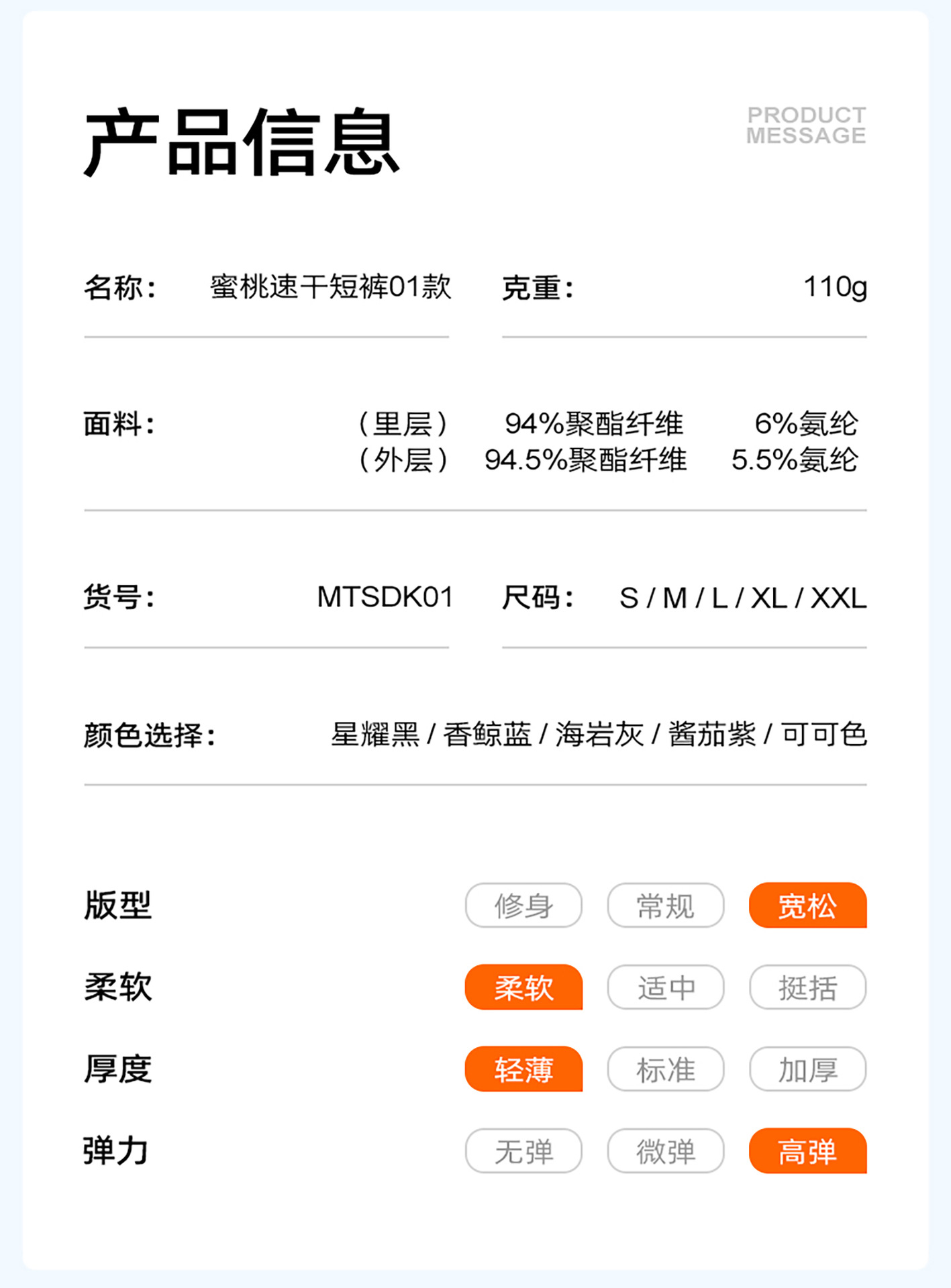The image size is (951, 1288).
Task: Choose the 常规 fit pill
Action: (665, 906)
